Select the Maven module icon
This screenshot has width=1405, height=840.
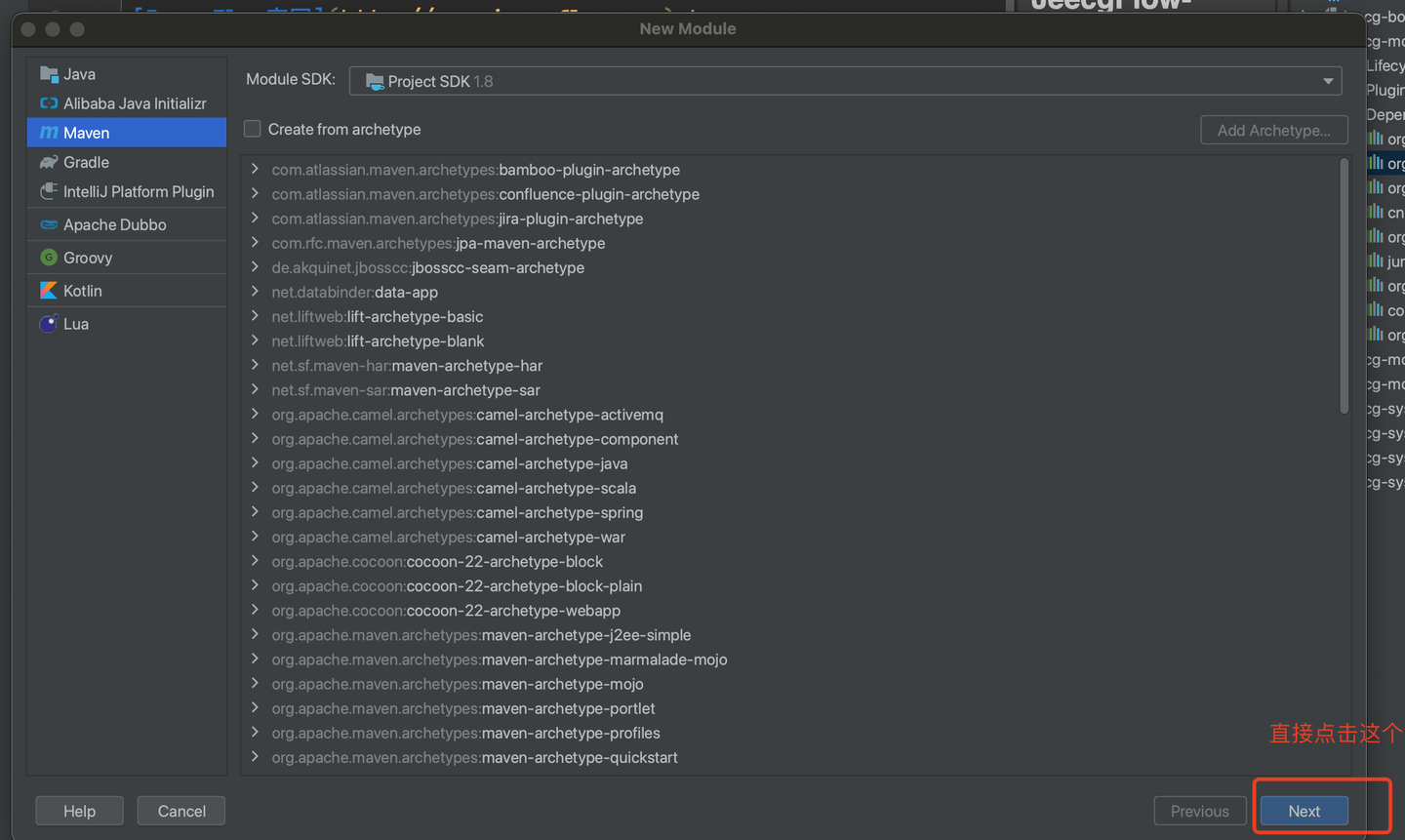click(x=49, y=133)
